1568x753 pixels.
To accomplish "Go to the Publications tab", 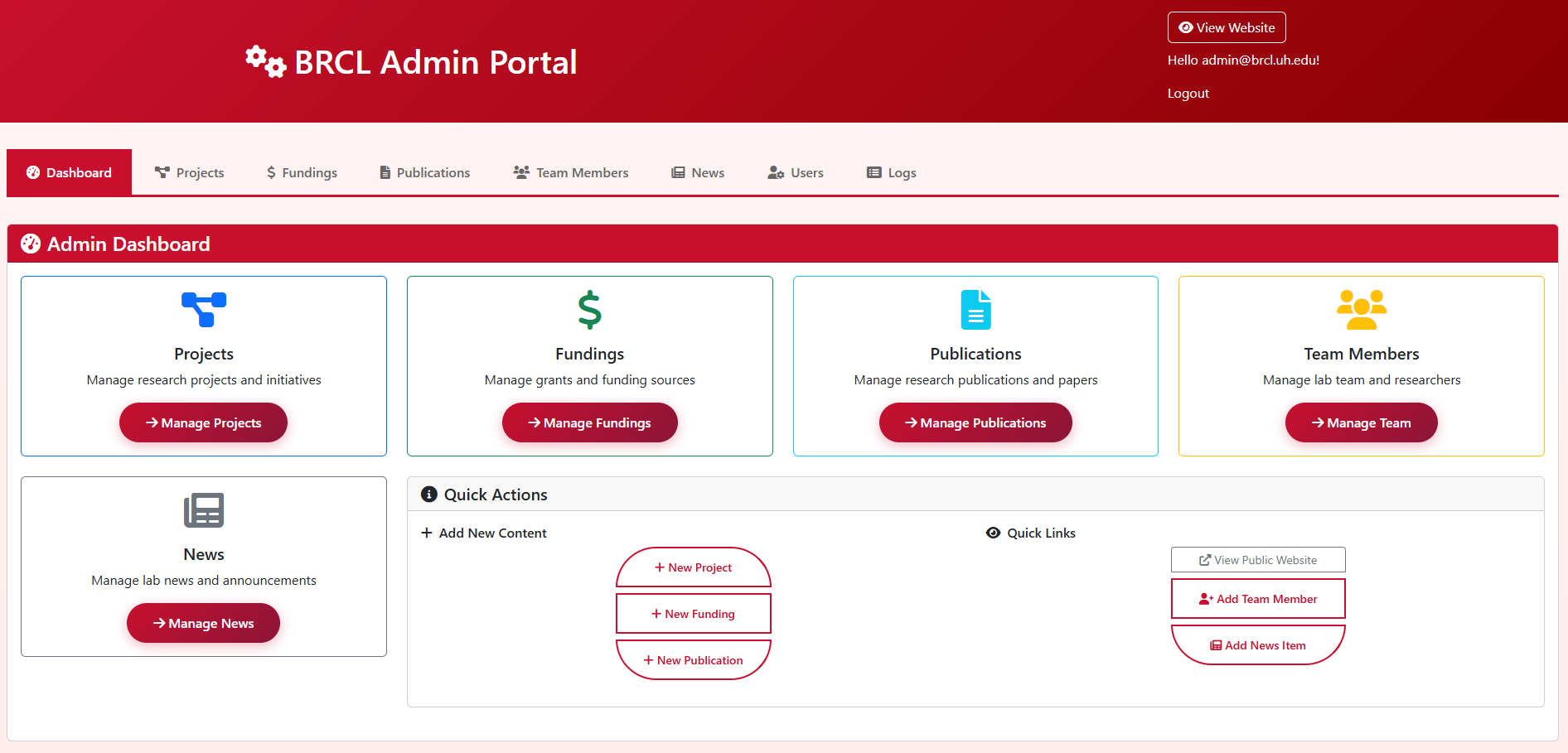I will pyautogui.click(x=424, y=172).
